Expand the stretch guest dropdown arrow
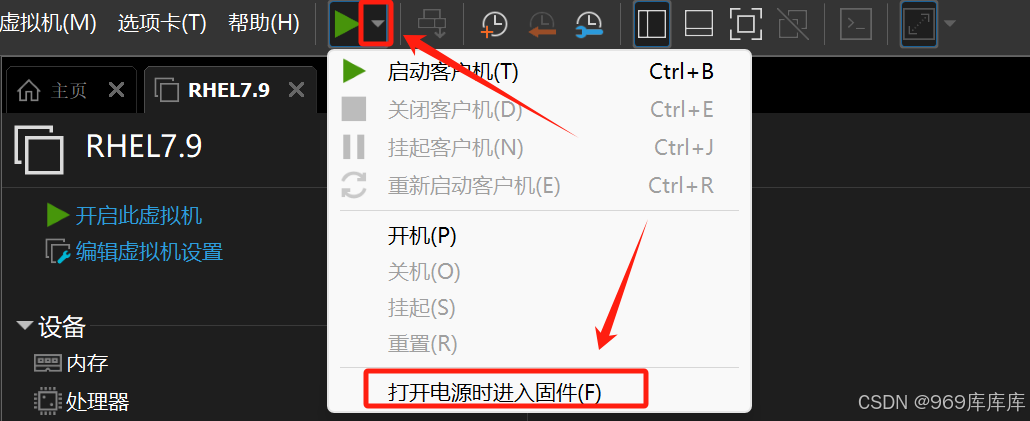This screenshot has height=421, width=1030. 949,24
